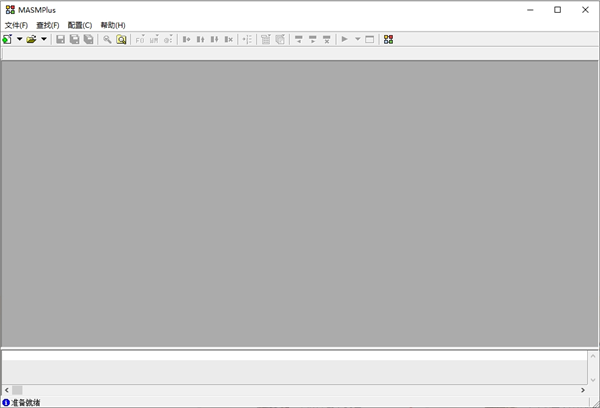This screenshot has width=600, height=408.
Task: Click the indent lines icon
Action: coord(247,39)
